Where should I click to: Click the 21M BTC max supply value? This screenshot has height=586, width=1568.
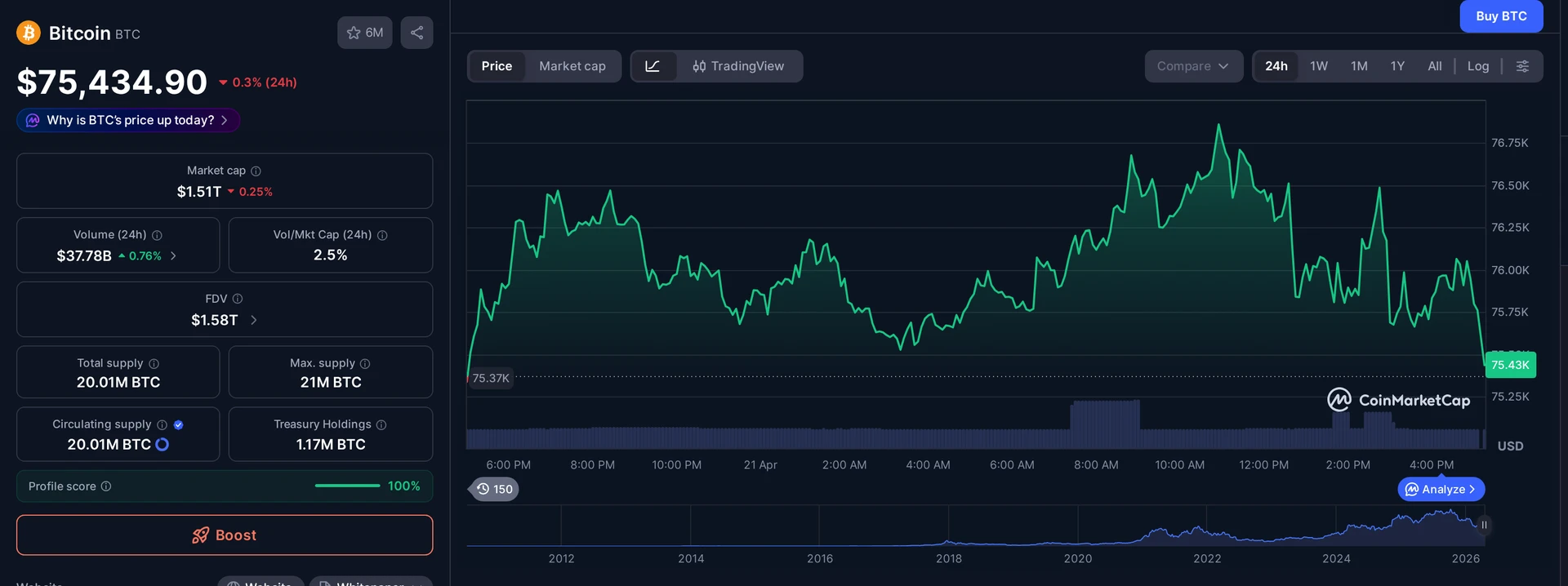pyautogui.click(x=331, y=382)
